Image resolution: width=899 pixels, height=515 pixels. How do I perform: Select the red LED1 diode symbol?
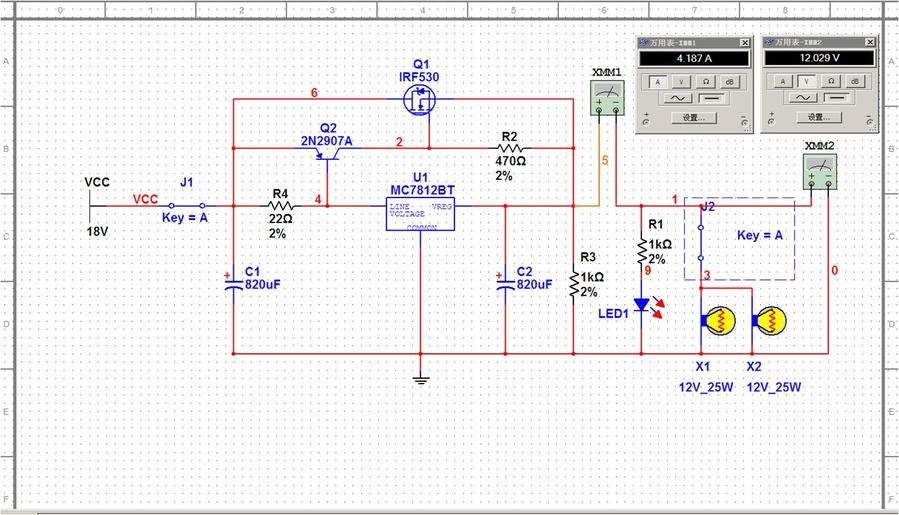[642, 305]
